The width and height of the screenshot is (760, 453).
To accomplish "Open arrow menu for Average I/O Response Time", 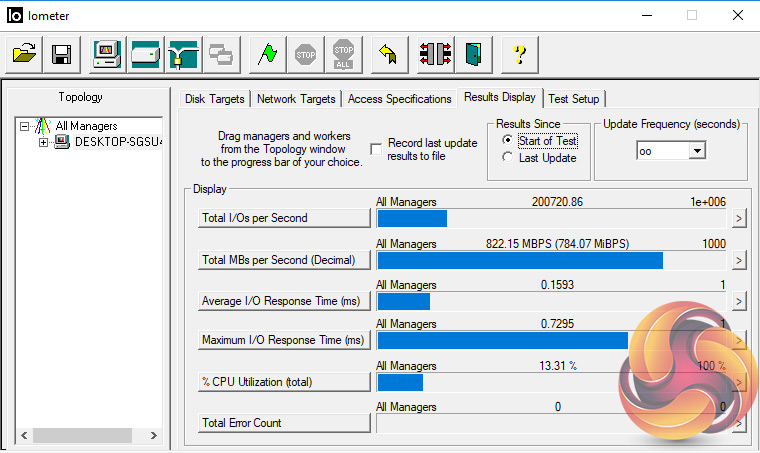I will click(x=738, y=302).
